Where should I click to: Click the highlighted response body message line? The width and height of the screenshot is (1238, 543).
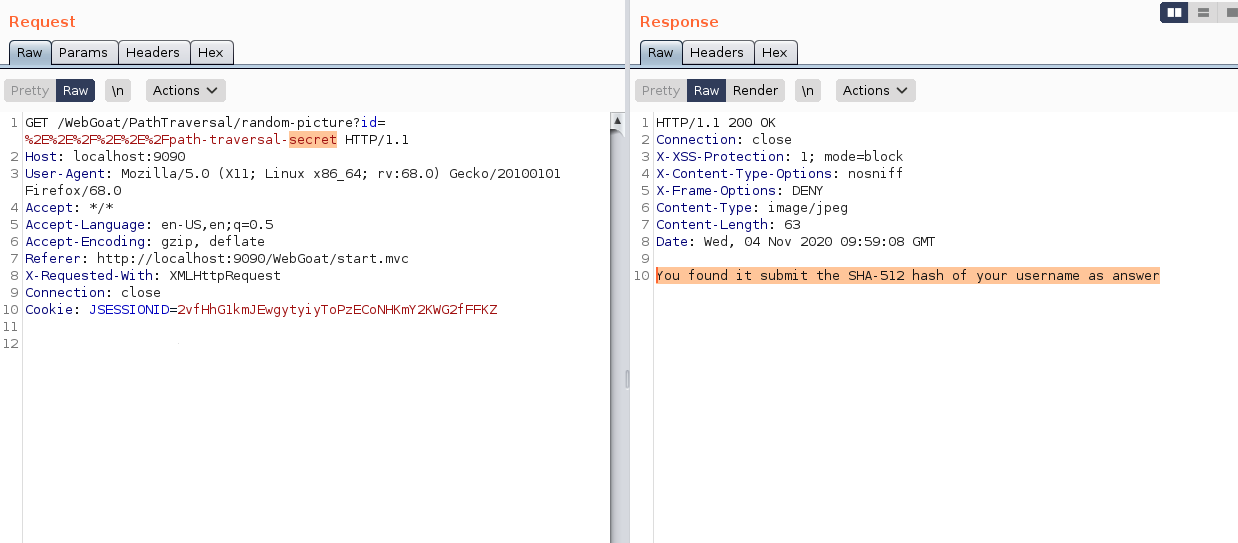coord(907,276)
